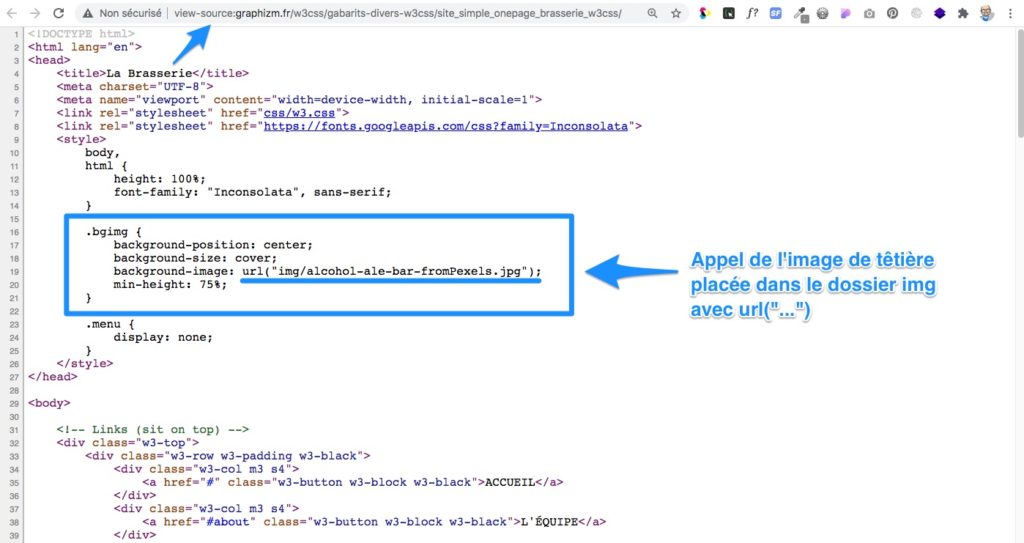Click the '</head>' closing tag line

pos(53,377)
